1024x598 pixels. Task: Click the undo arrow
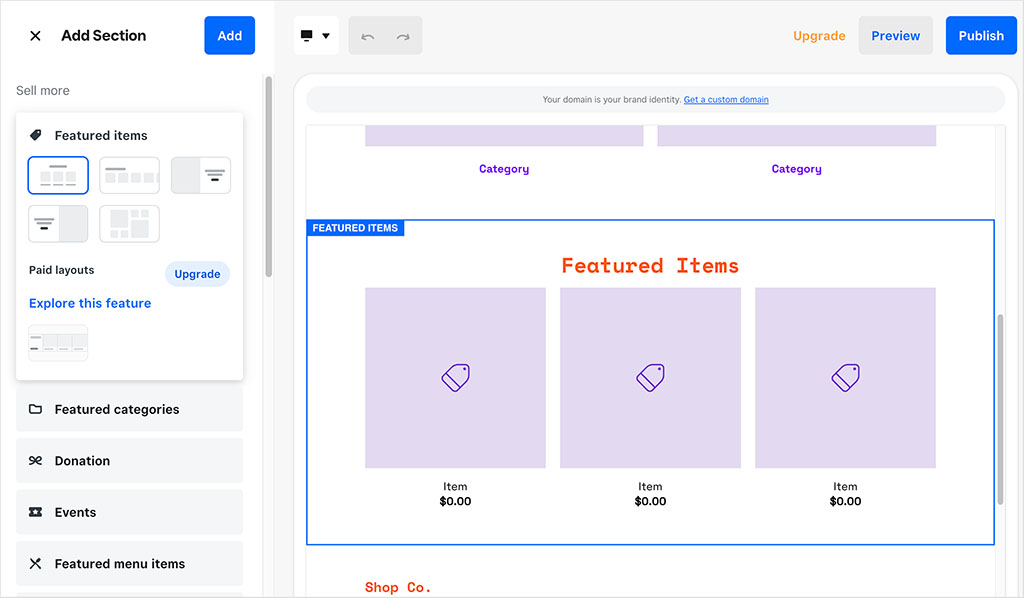[x=368, y=36]
